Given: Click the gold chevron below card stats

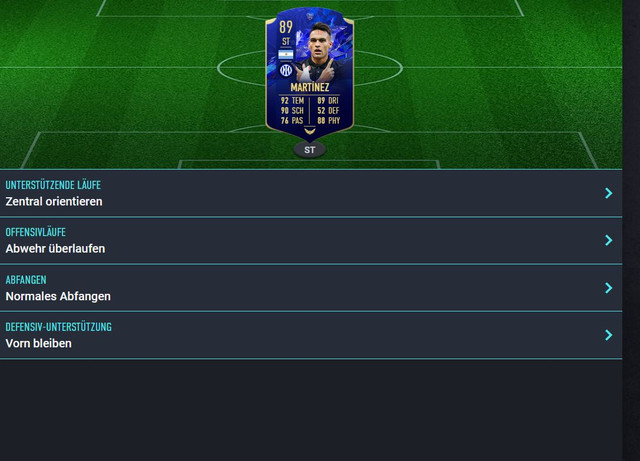Looking at the screenshot, I should [310, 131].
